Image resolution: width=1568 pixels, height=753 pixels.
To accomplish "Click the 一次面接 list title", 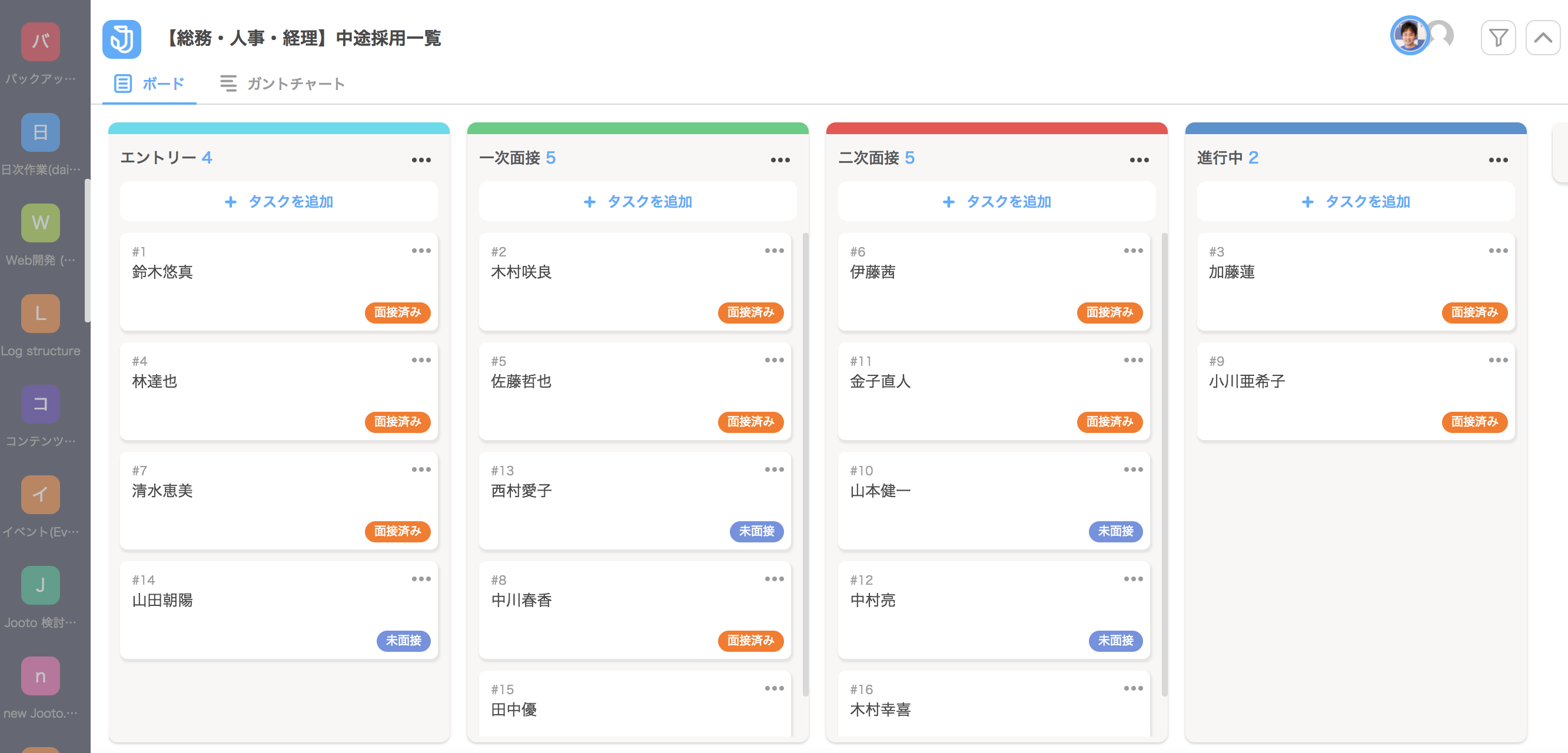I will pyautogui.click(x=510, y=158).
